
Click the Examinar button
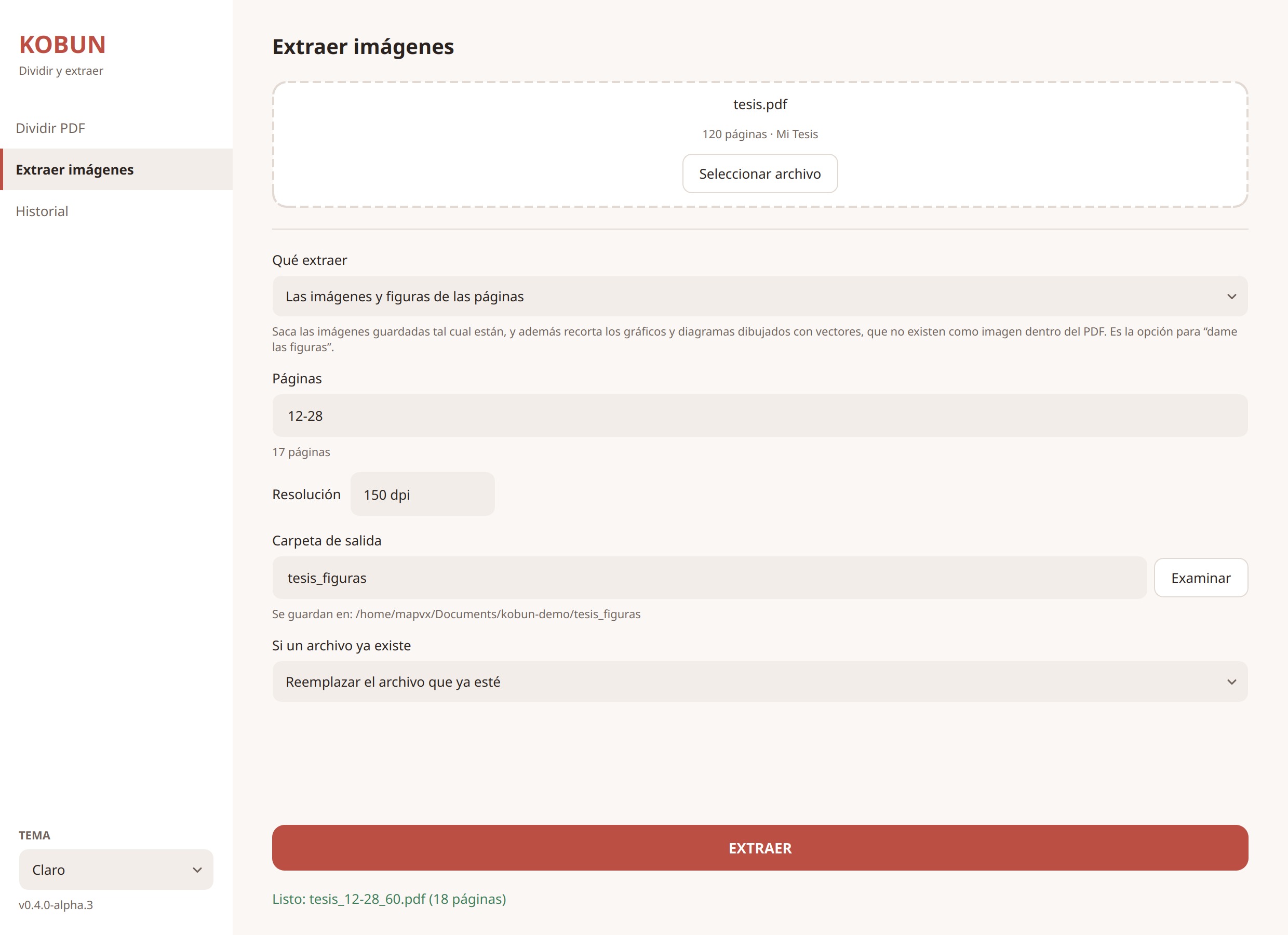click(x=1201, y=577)
